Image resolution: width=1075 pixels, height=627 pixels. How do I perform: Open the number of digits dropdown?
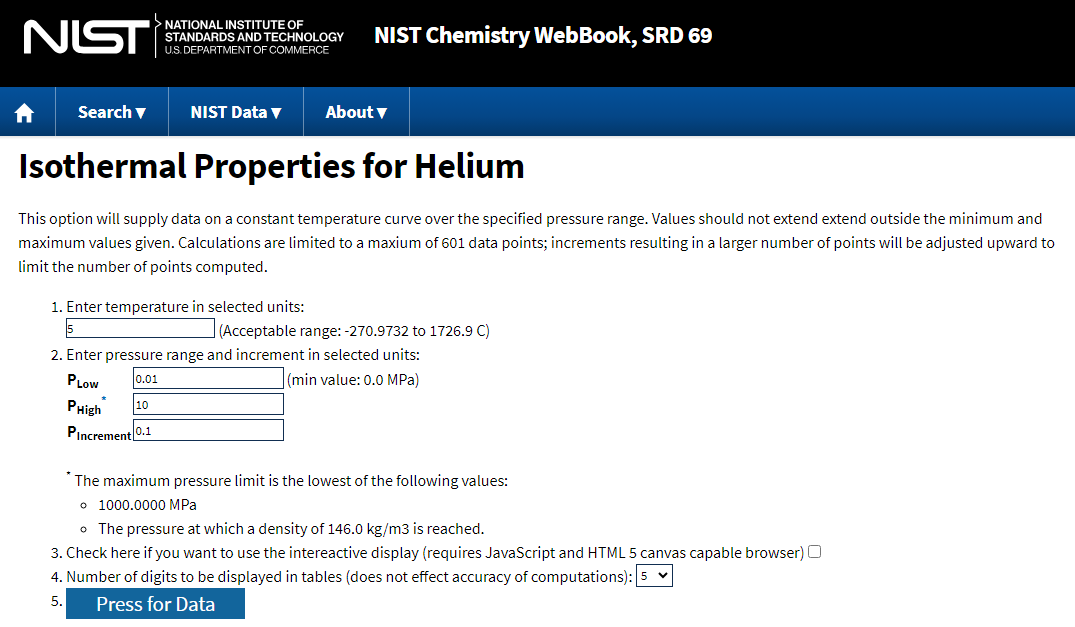[x=654, y=576]
